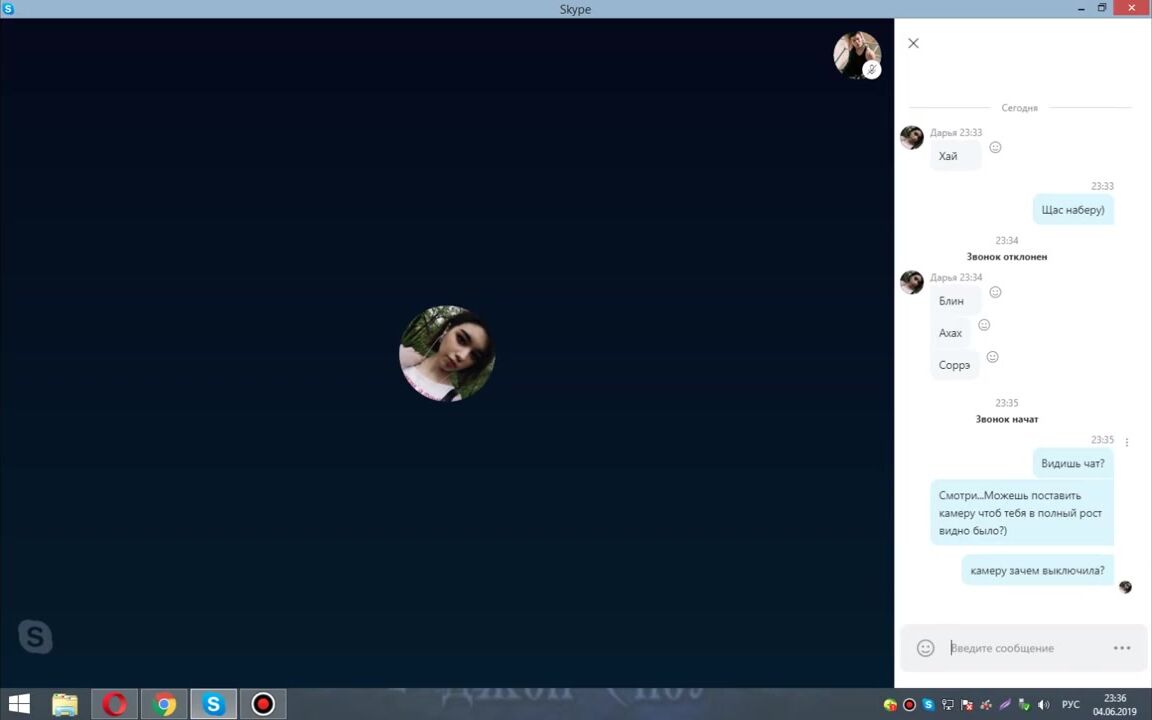Click Дарья's avatar beside "Хай" message

tap(911, 138)
